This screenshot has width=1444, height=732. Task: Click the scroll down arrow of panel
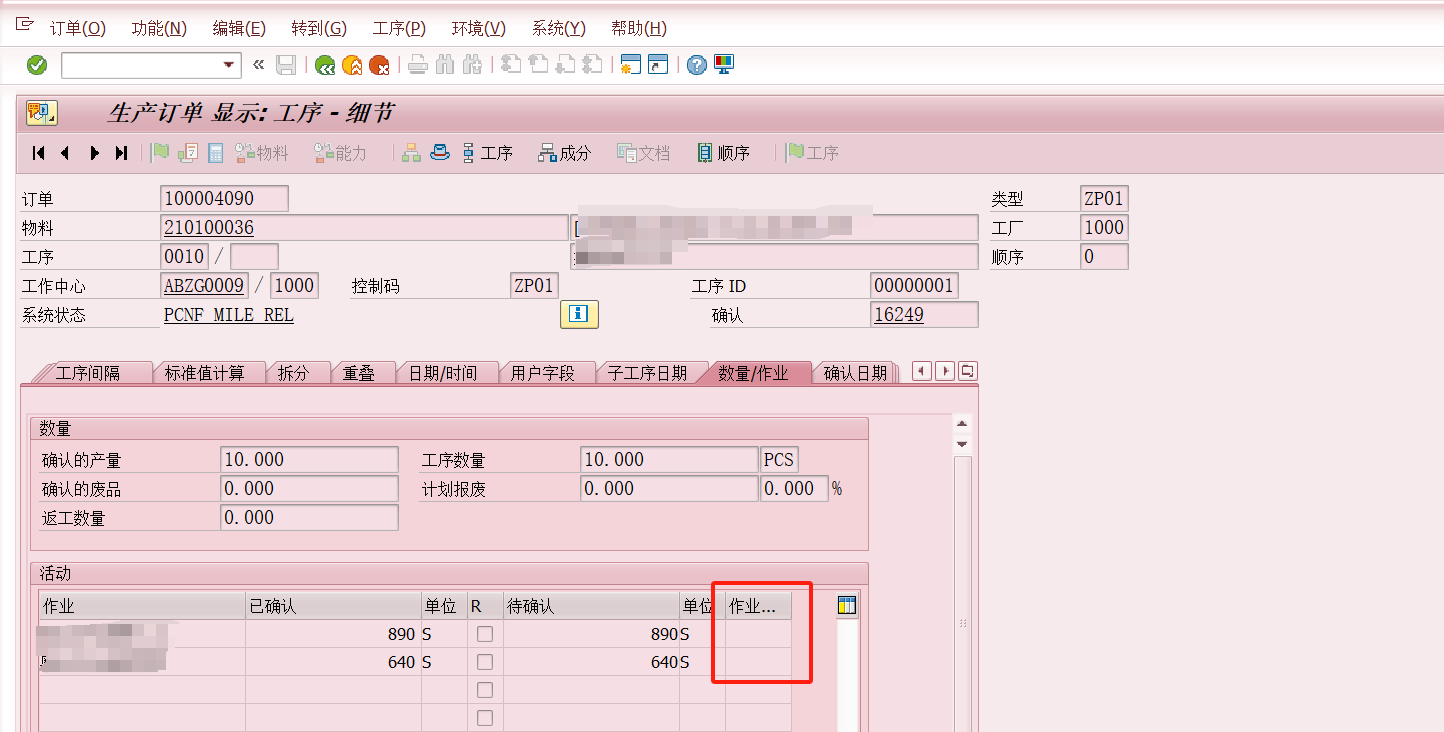tap(962, 444)
